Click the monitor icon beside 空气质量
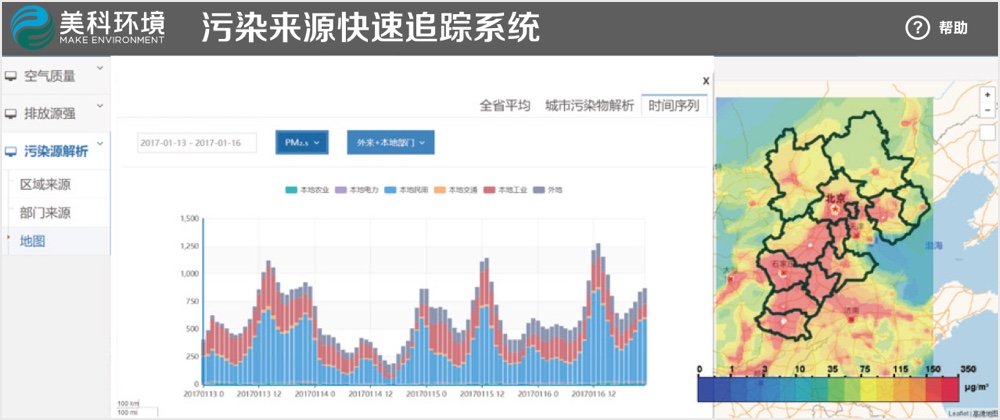 click(11, 75)
